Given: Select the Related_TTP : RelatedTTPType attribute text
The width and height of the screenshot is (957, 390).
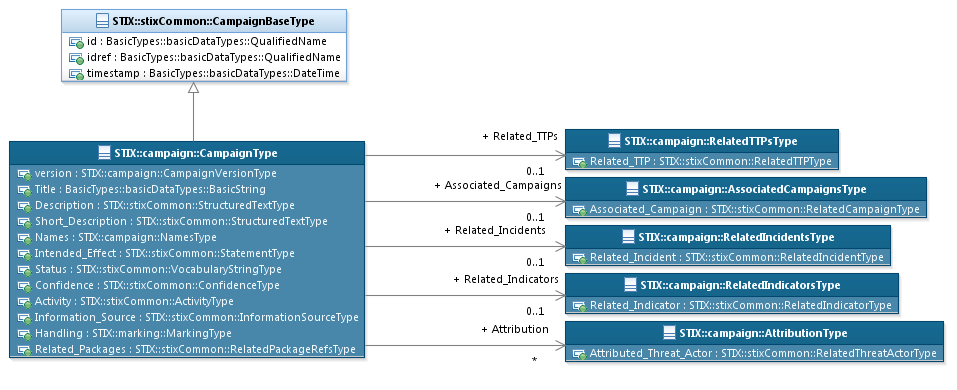Looking at the screenshot, I should pos(711,162).
